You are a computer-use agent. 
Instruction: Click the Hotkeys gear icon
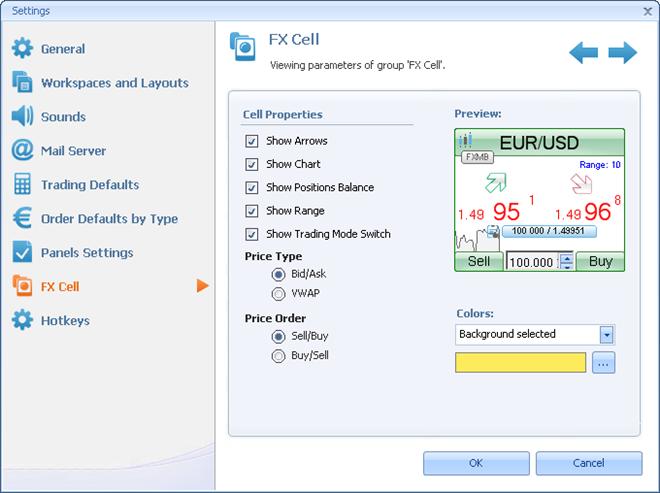(22, 320)
